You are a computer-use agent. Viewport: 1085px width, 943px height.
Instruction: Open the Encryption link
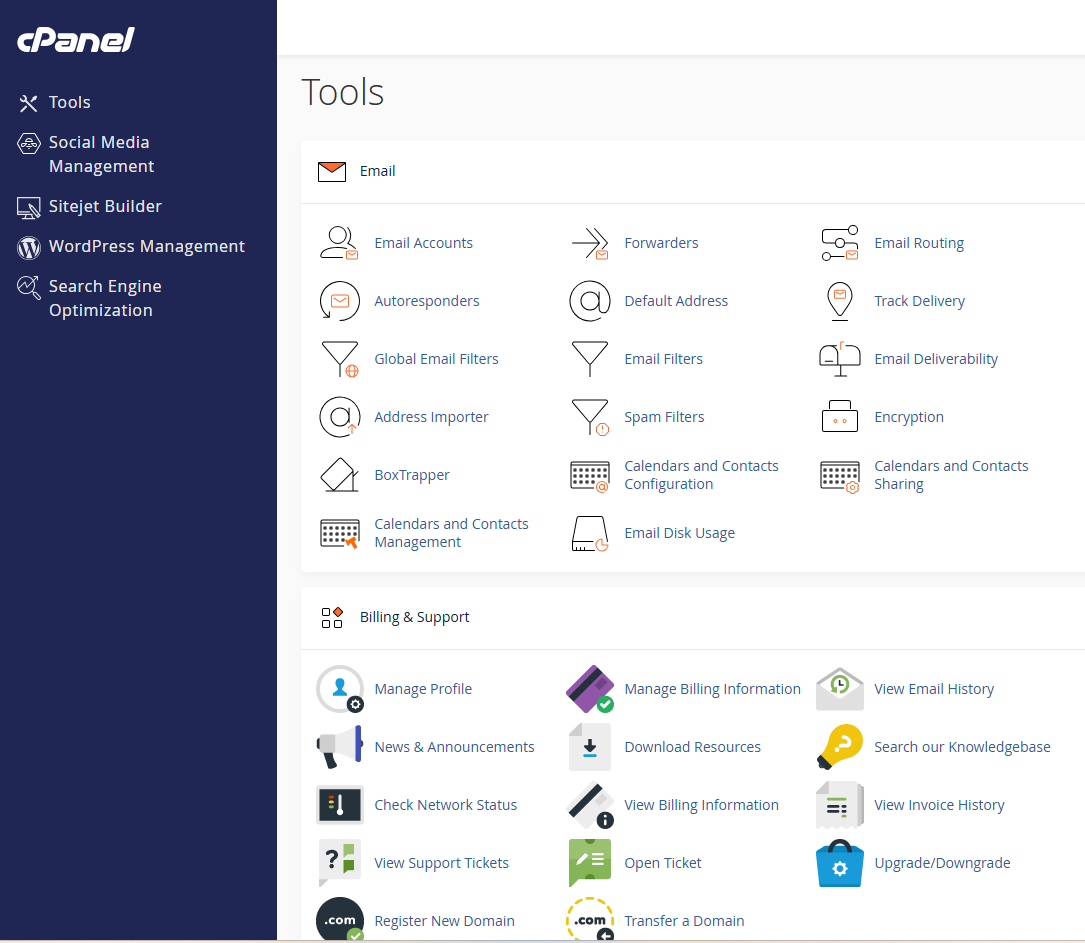tap(909, 417)
